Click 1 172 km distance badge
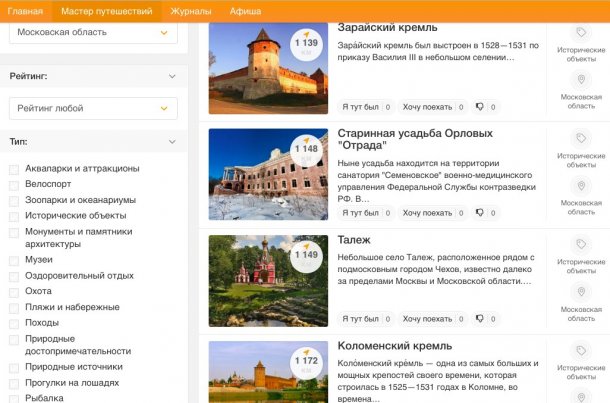The height and width of the screenshot is (403, 610). (x=307, y=363)
